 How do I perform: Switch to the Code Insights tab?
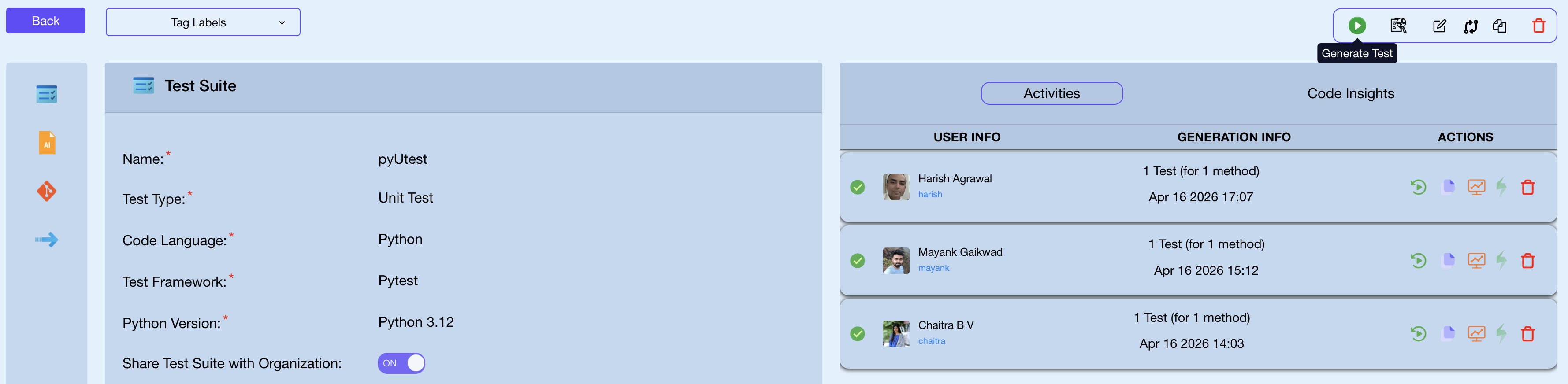(x=1351, y=93)
